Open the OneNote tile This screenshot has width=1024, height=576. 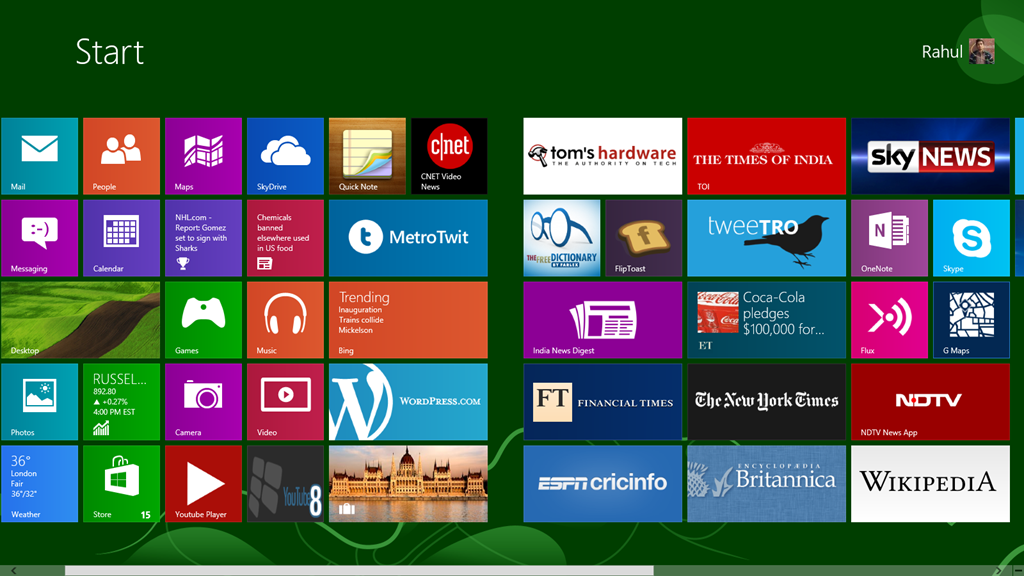click(x=889, y=238)
